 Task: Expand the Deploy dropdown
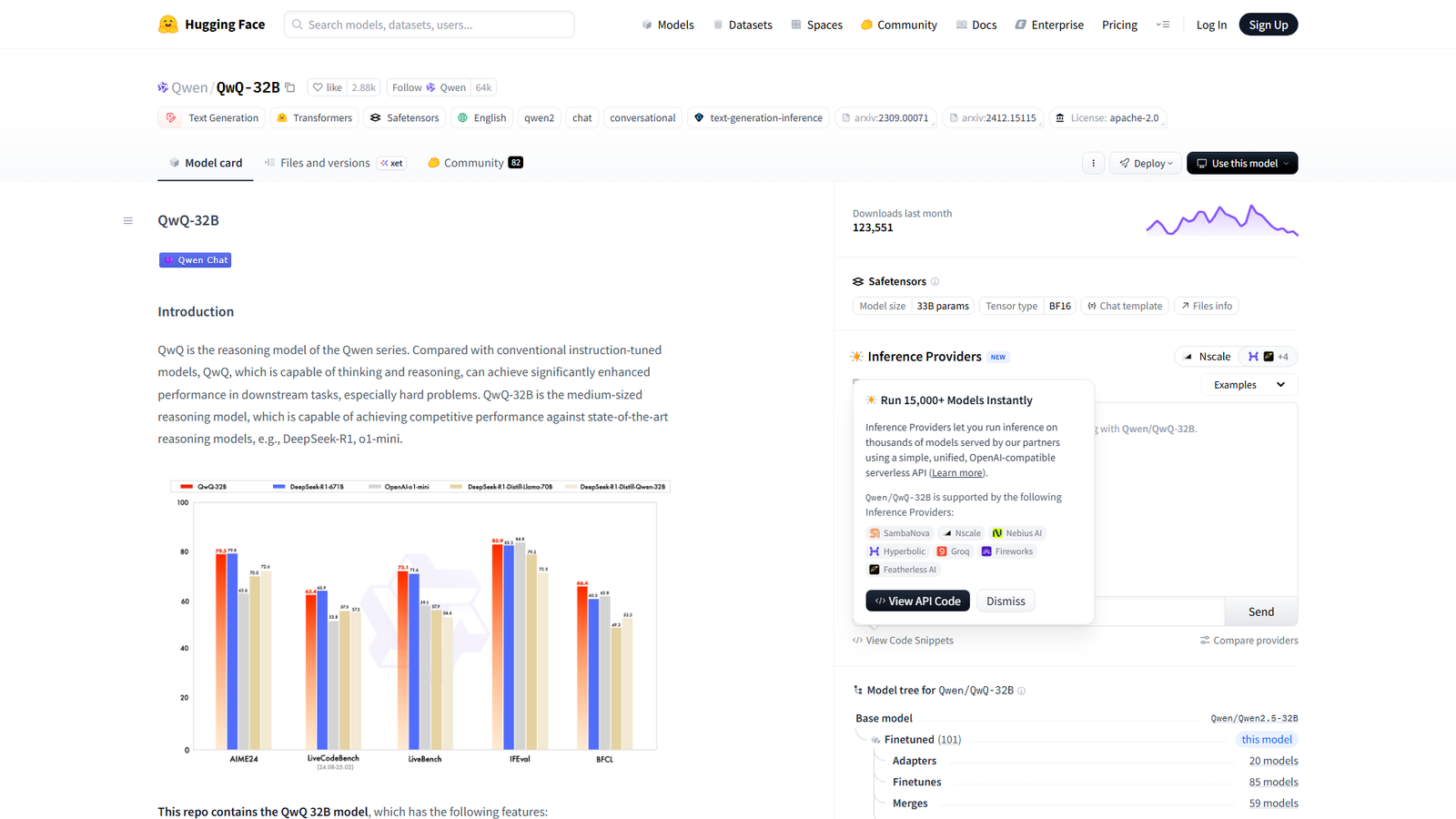(x=1145, y=163)
